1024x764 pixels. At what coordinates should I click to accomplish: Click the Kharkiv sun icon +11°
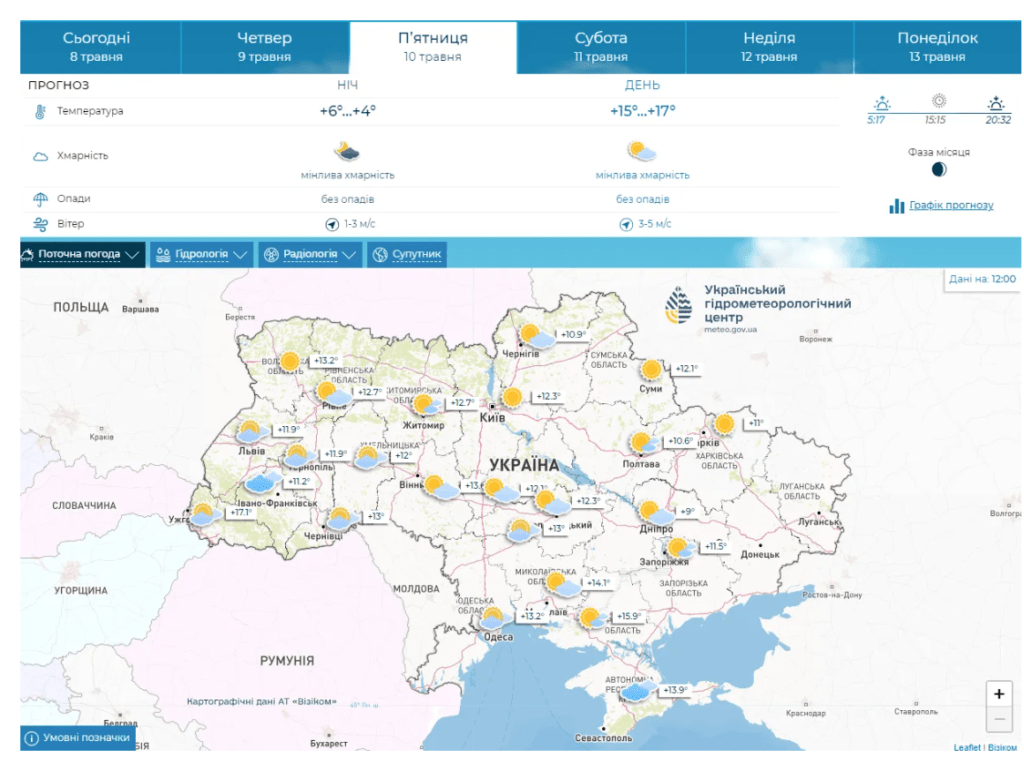tap(724, 424)
